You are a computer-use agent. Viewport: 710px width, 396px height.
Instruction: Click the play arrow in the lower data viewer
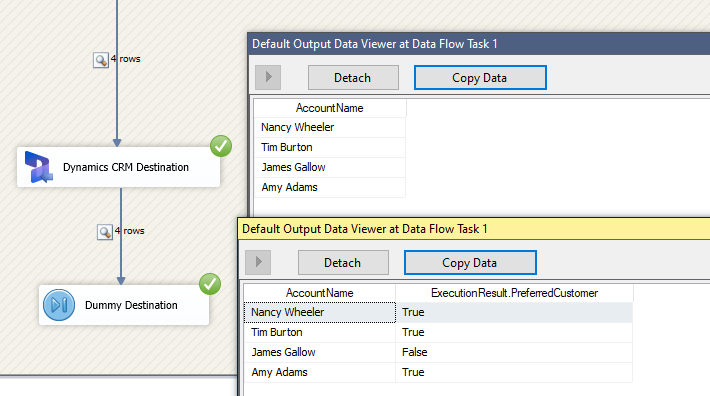[x=258, y=262]
